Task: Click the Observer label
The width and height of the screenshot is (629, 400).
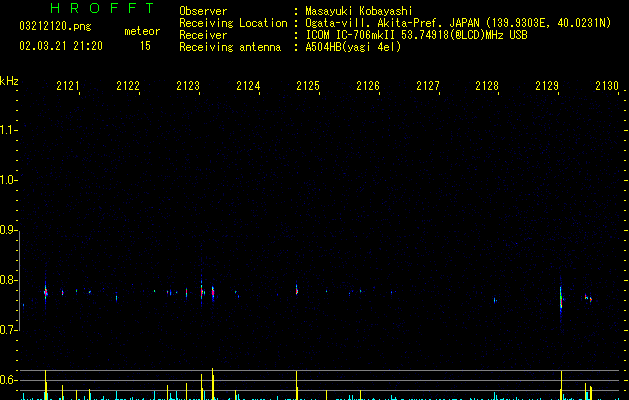Action: 203,11
